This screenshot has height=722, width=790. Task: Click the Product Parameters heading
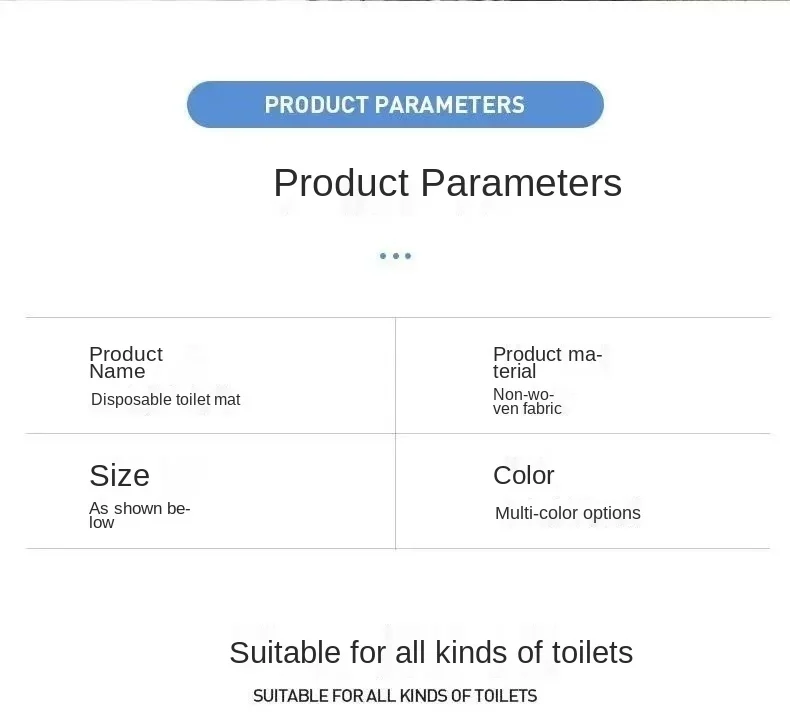(447, 183)
